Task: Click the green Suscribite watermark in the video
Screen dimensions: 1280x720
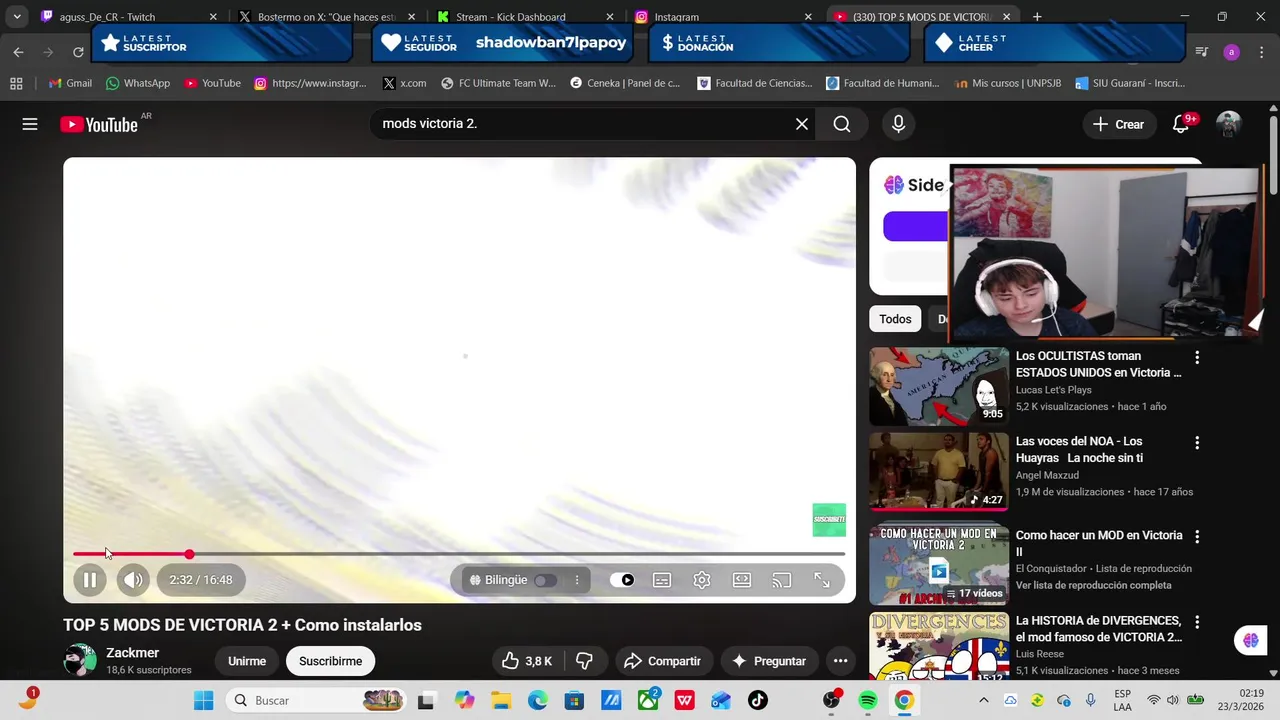Action: (x=829, y=520)
